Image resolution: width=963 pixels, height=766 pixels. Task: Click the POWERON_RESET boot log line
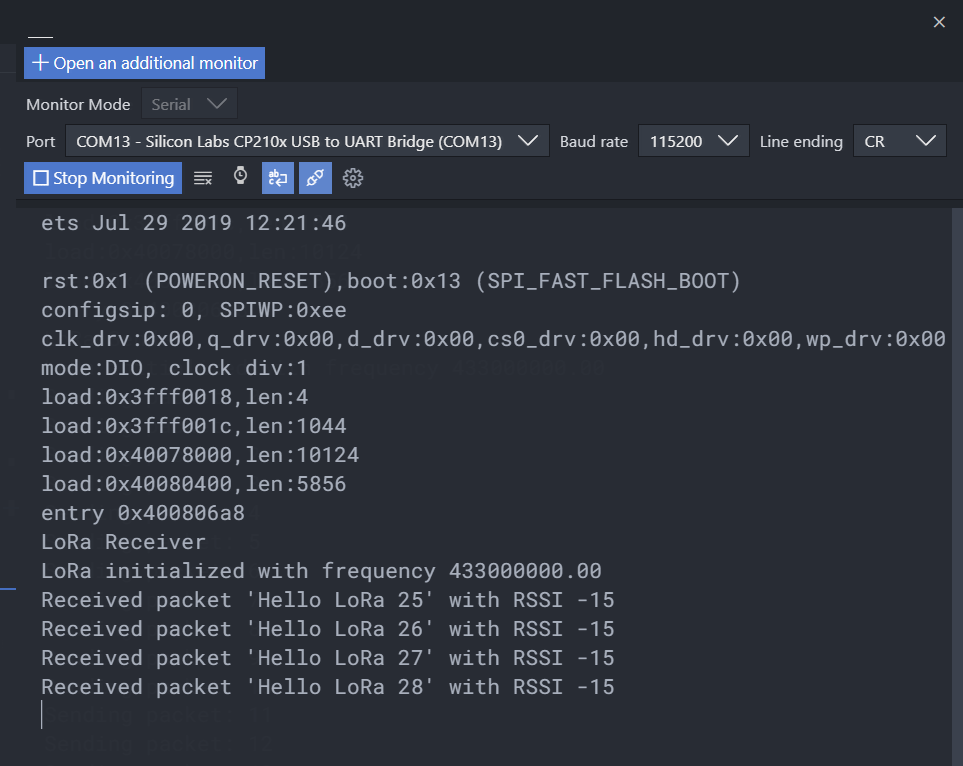[x=391, y=281]
